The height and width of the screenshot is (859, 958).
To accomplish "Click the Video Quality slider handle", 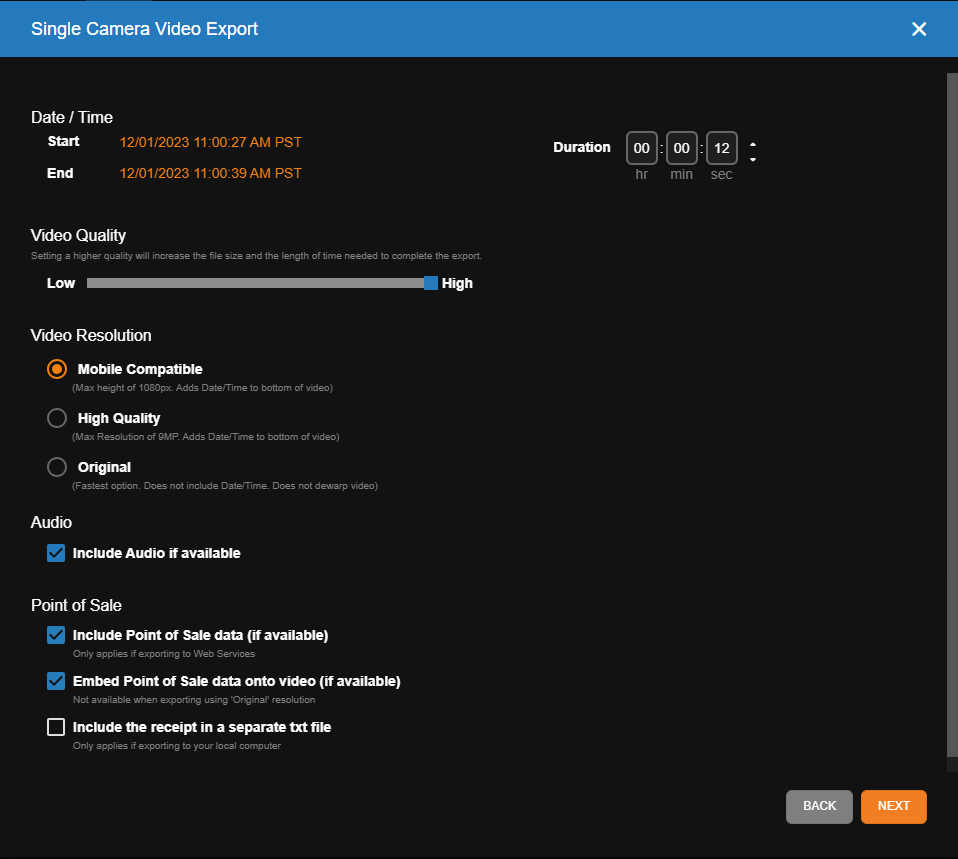I will pyautogui.click(x=430, y=283).
